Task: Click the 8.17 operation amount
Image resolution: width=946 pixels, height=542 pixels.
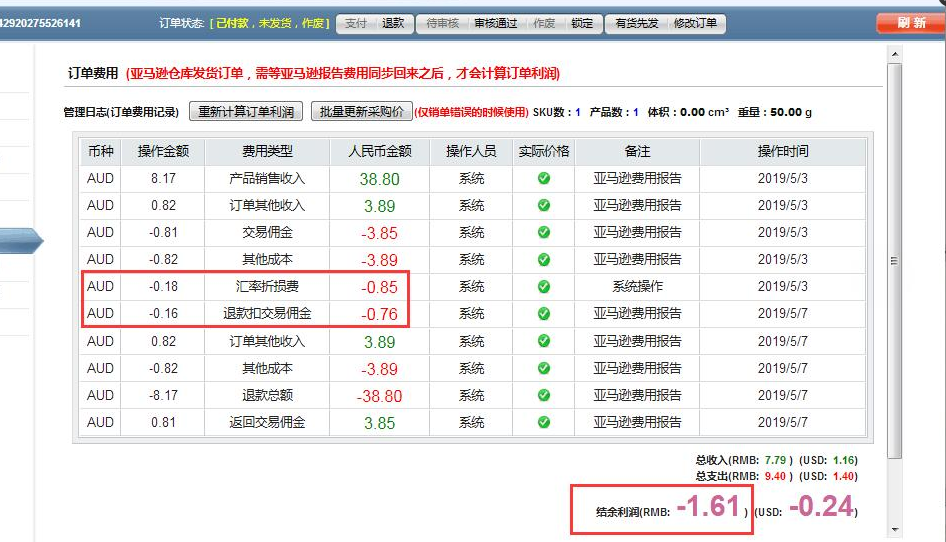Action: [163, 179]
